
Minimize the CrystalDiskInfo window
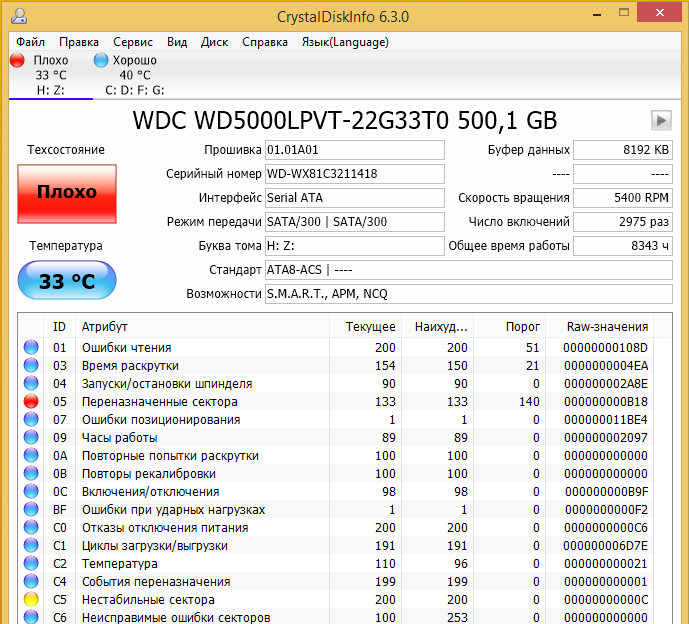pos(597,15)
